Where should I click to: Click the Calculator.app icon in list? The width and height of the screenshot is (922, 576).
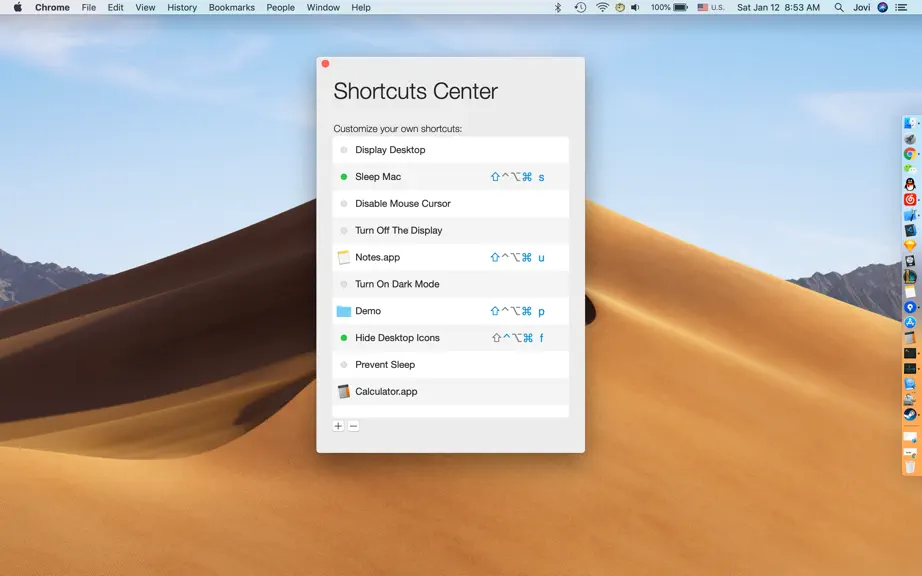(344, 391)
